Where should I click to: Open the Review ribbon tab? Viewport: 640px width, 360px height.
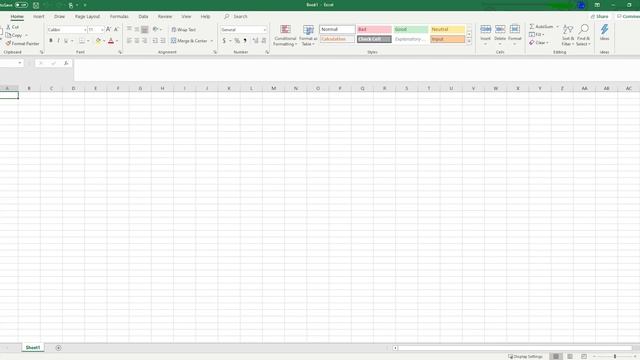[165, 17]
